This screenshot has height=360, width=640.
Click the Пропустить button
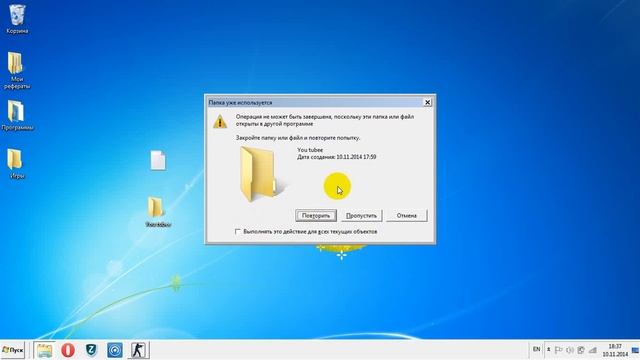[x=361, y=216]
